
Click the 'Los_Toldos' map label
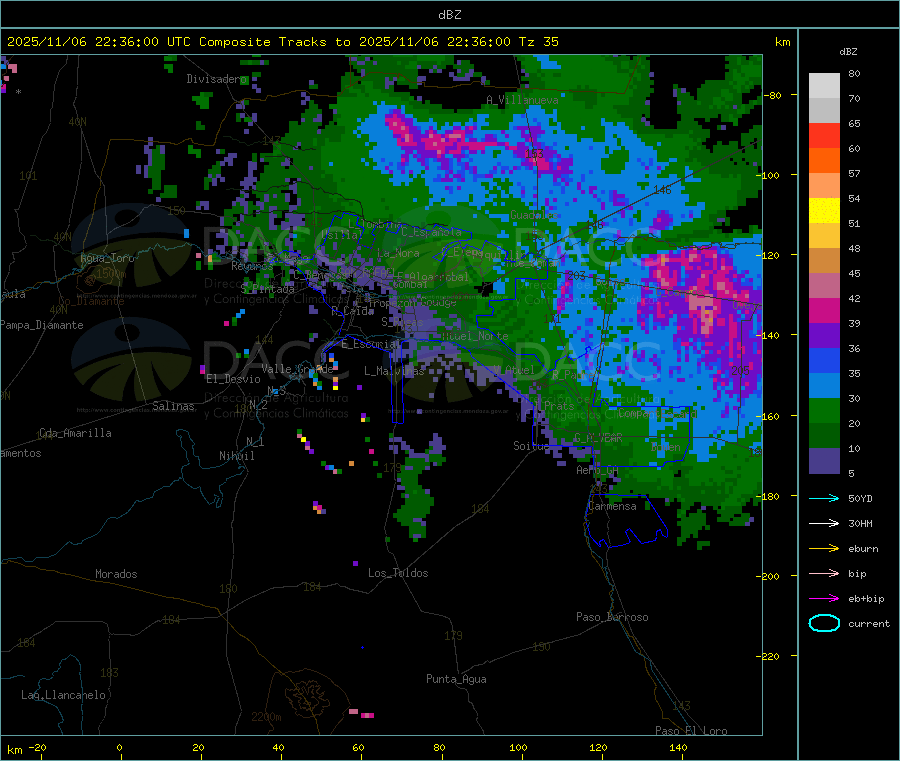[398, 573]
